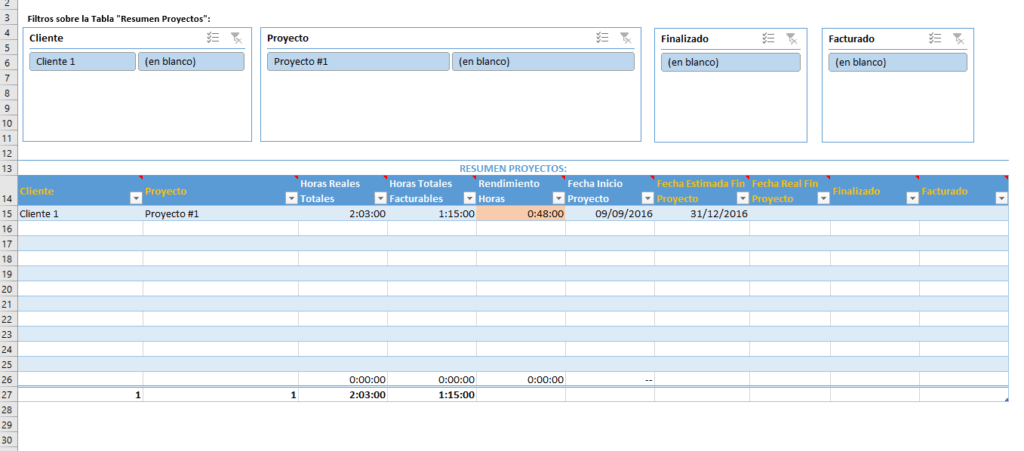Select the orange 0:48:00 cell

[x=521, y=214]
